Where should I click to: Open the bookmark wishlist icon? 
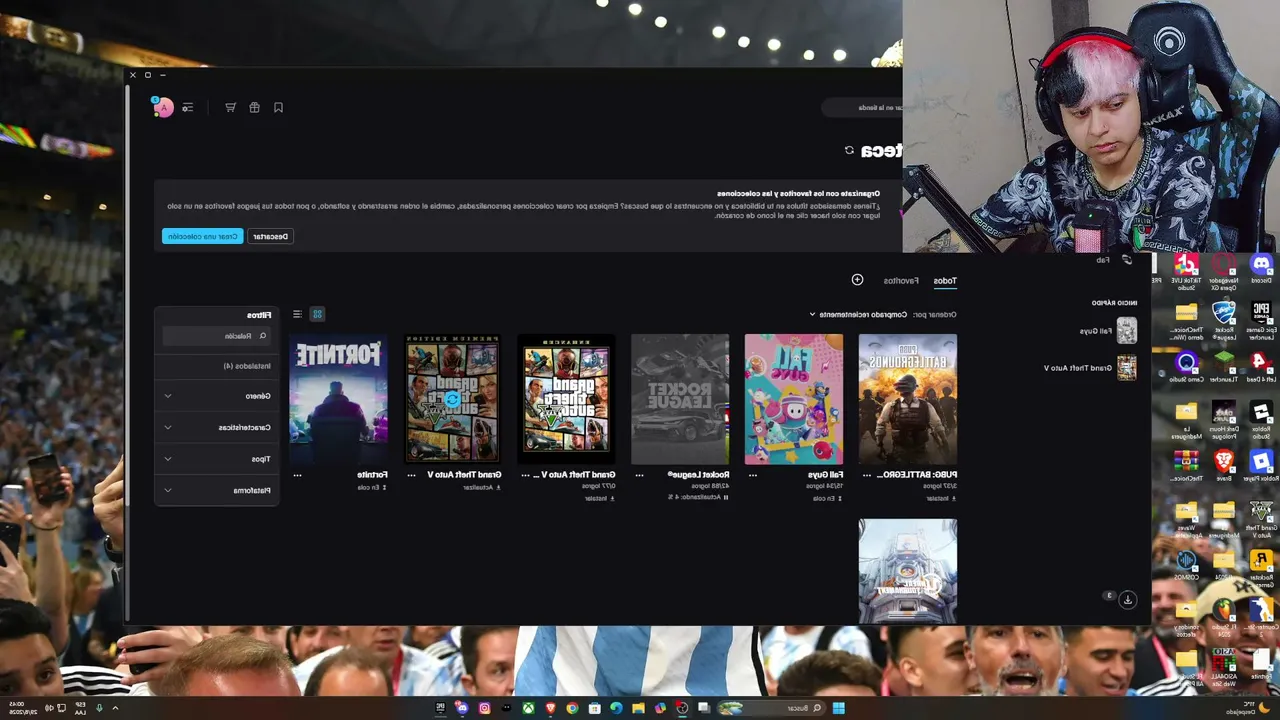point(279,108)
